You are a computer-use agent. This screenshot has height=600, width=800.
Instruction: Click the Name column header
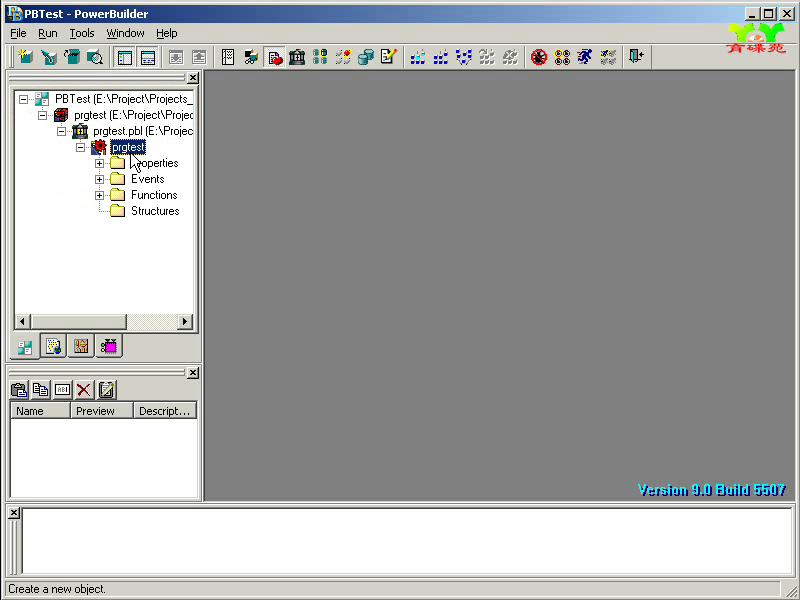[40, 411]
